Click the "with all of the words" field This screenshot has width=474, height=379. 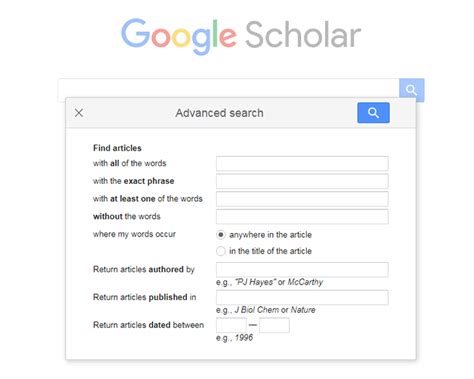click(302, 163)
